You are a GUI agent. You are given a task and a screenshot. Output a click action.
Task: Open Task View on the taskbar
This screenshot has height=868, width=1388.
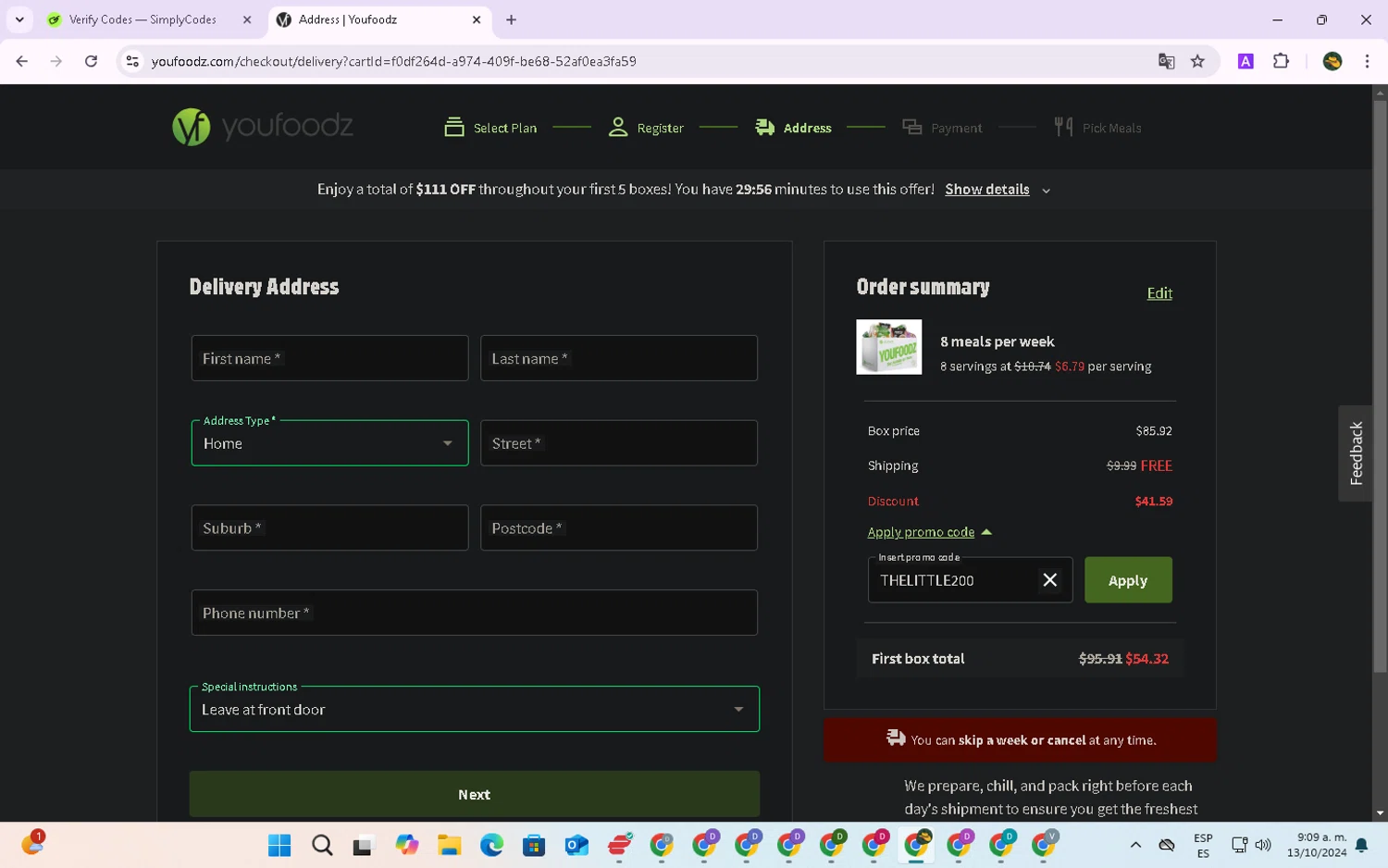point(363,845)
